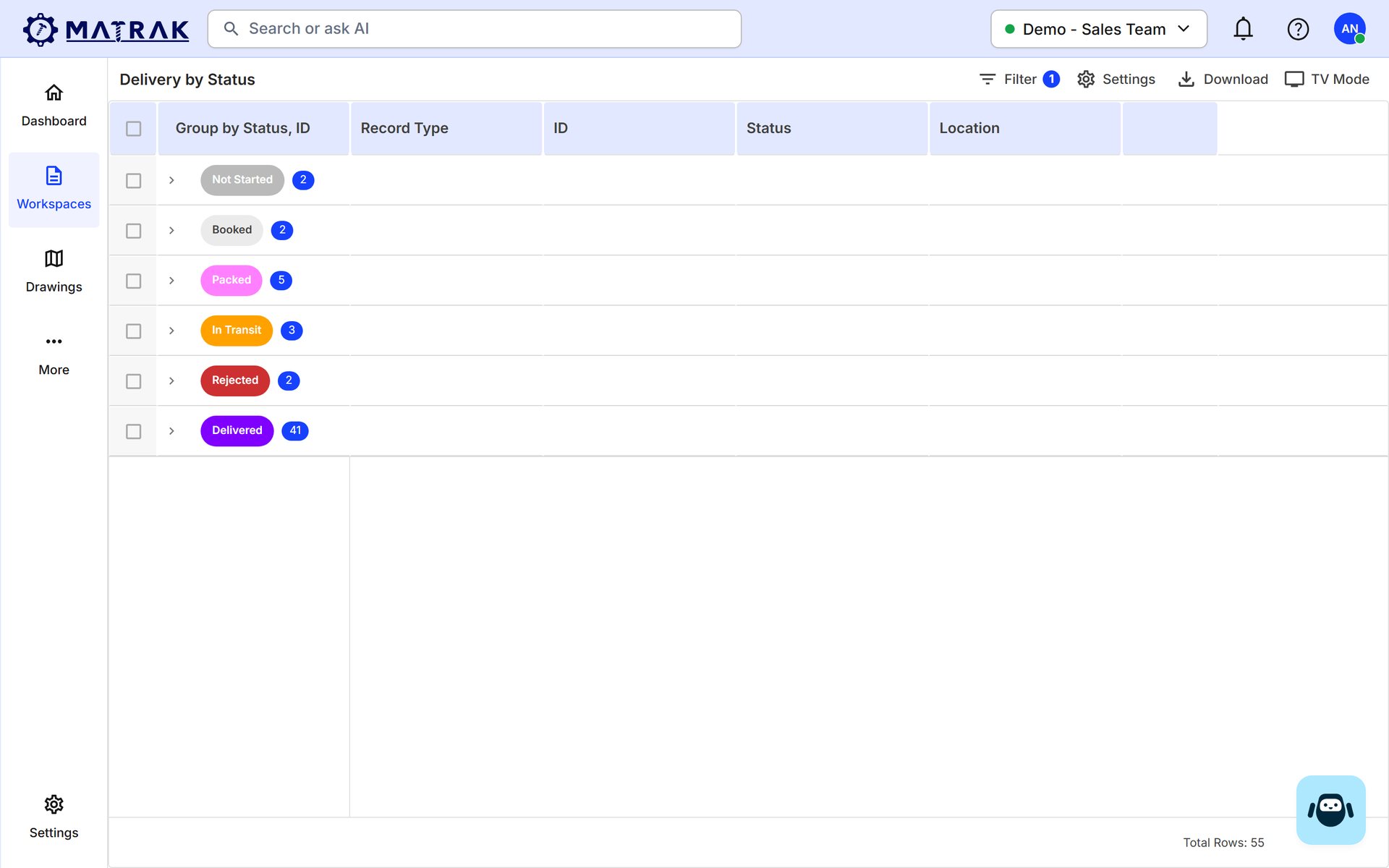Image resolution: width=1389 pixels, height=868 pixels.
Task: Click the Group by Status, ID header
Action: [x=253, y=128]
